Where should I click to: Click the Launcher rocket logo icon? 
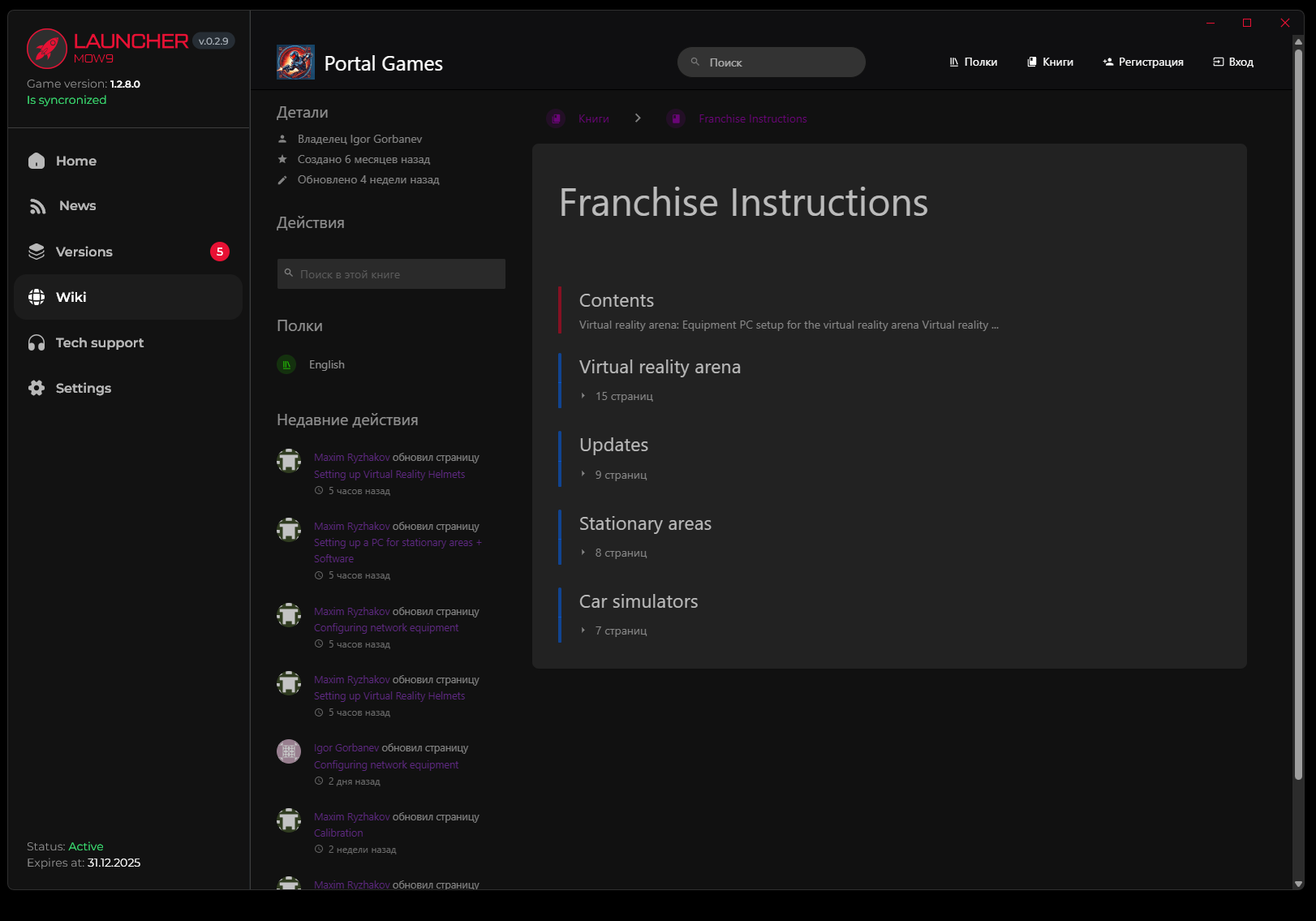pos(46,49)
